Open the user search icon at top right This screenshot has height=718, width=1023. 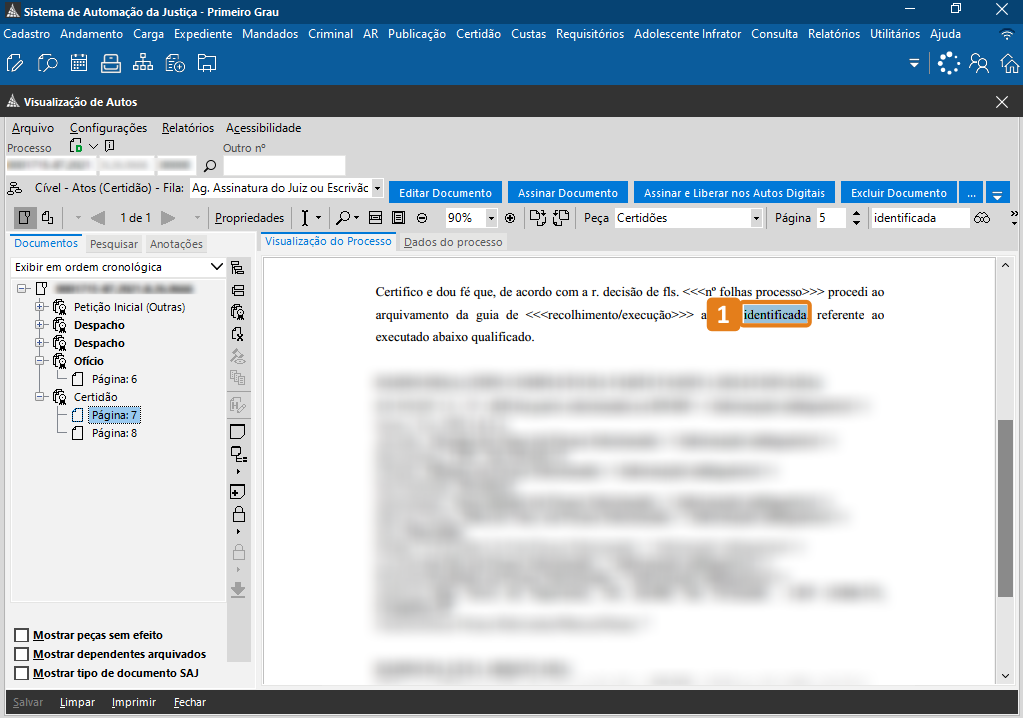point(979,63)
